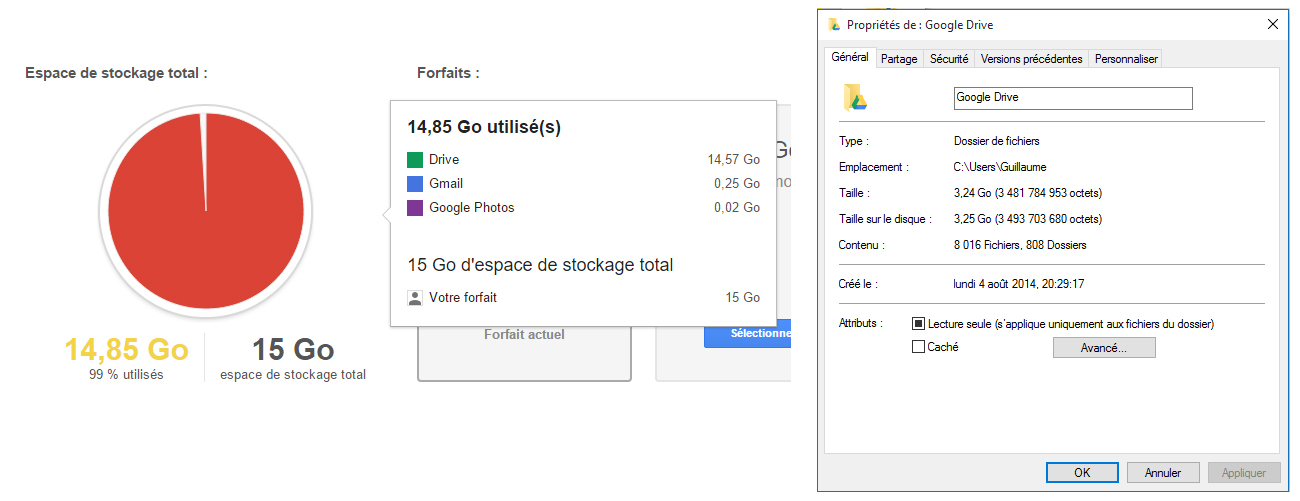Click the Avancé... button

[x=1104, y=348]
